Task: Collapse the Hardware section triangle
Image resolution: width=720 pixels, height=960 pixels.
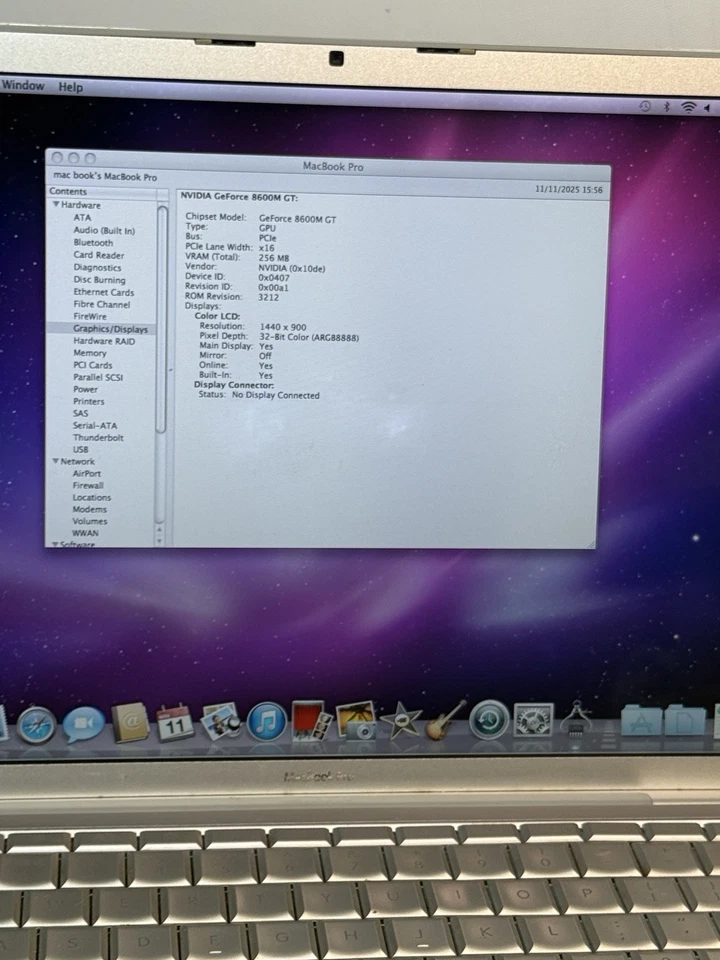Action: coord(56,204)
